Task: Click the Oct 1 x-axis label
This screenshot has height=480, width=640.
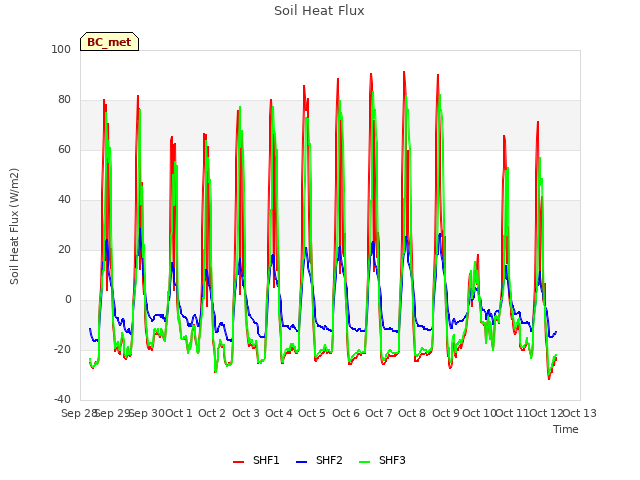Action: [179, 413]
